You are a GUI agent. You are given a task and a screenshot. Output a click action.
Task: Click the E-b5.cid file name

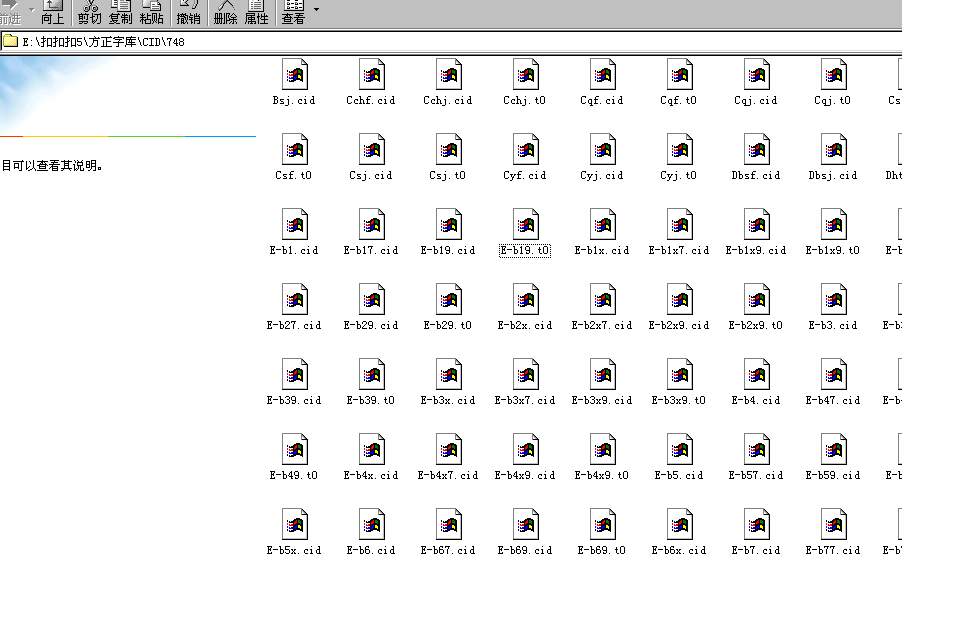679,476
